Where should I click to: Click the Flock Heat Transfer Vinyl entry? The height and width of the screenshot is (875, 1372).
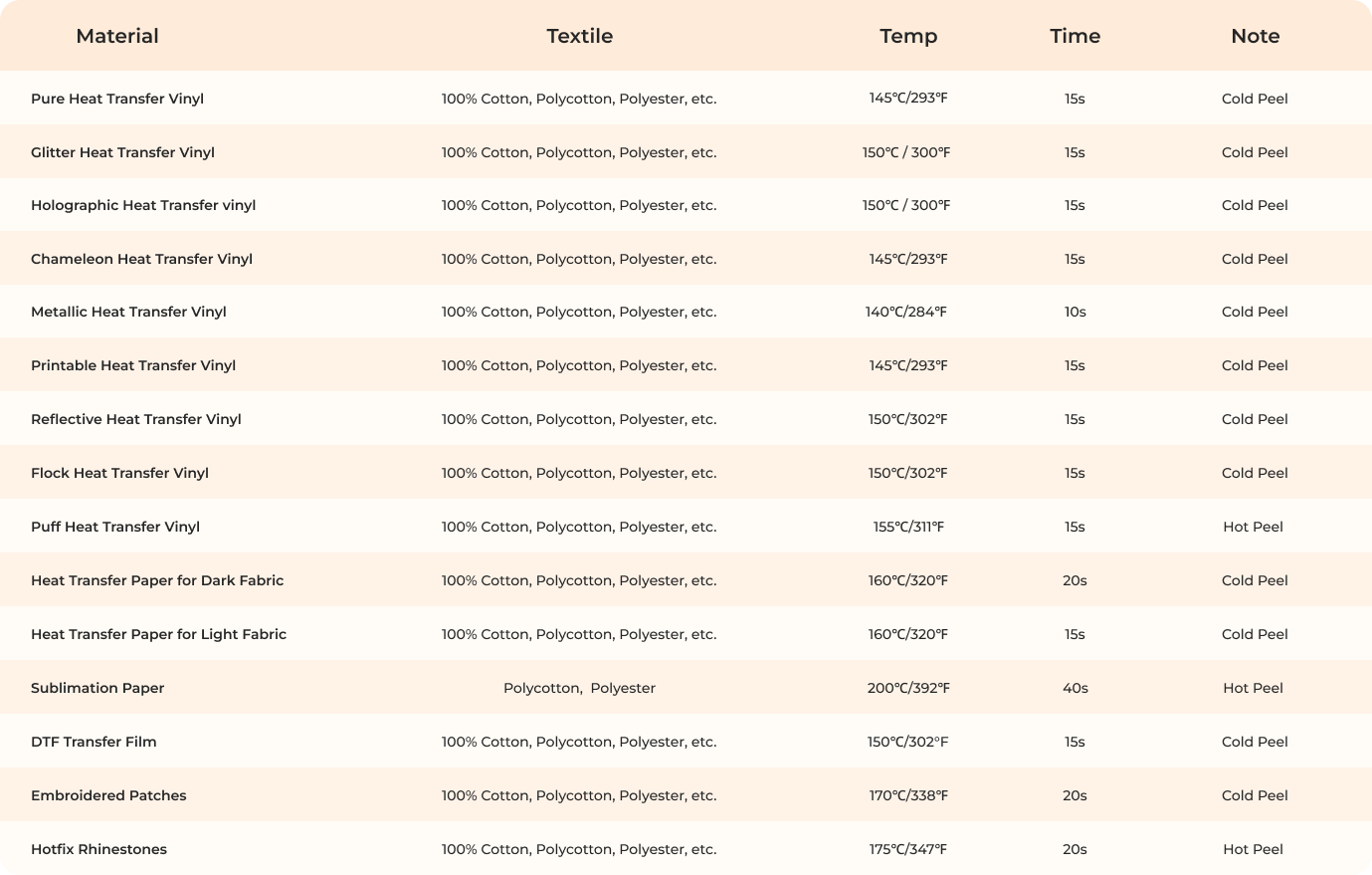(x=119, y=473)
